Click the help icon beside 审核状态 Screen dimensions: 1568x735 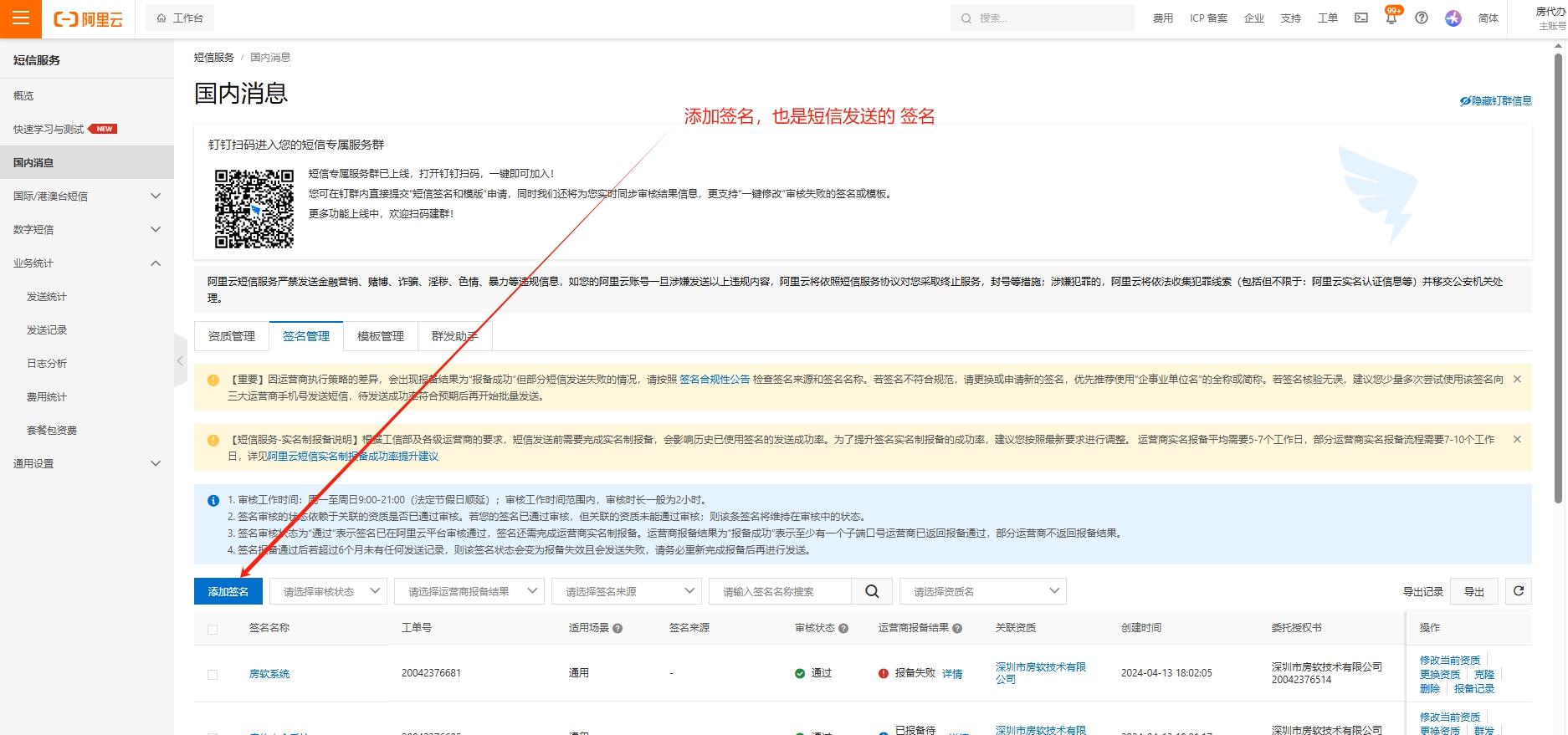(843, 628)
